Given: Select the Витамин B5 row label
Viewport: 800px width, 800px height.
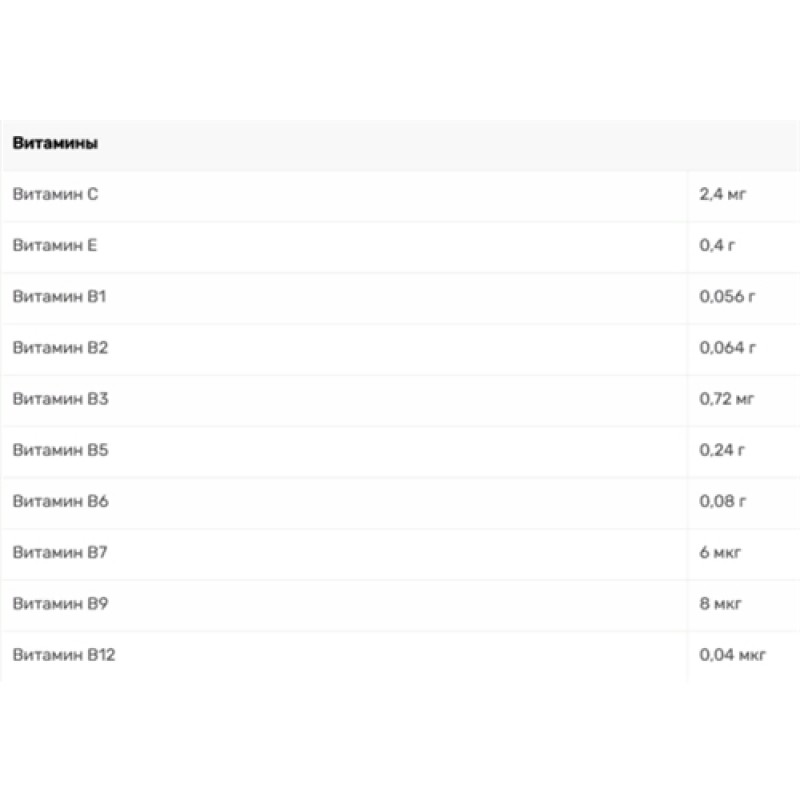Looking at the screenshot, I should (60, 450).
